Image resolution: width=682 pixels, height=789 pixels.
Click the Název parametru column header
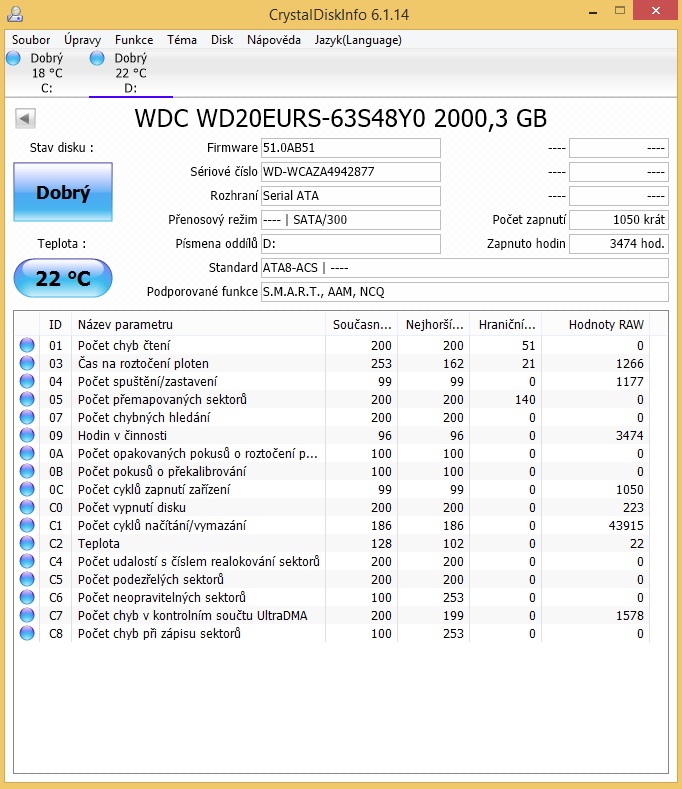pos(199,325)
